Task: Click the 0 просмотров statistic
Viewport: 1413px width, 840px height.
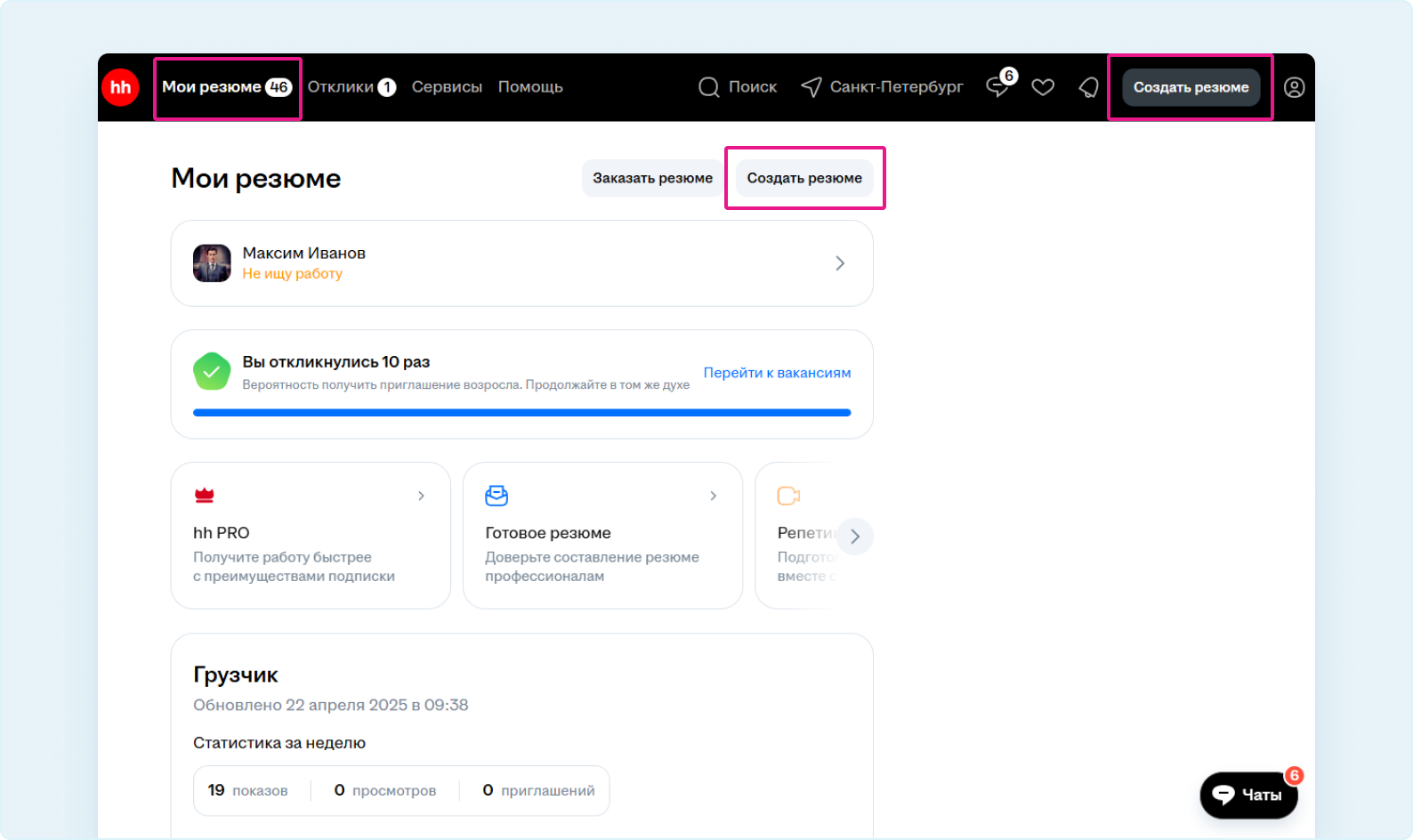Action: [x=385, y=790]
